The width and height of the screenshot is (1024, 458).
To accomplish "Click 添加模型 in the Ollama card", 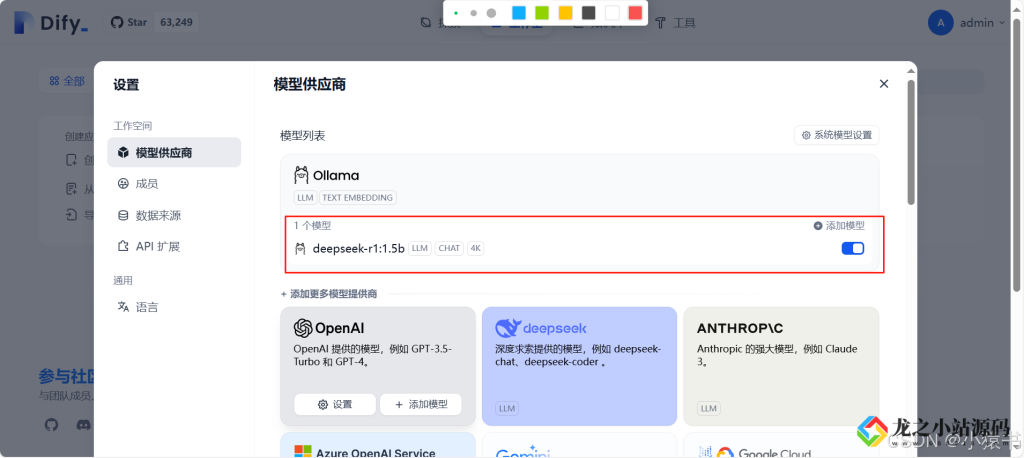I will (x=839, y=225).
